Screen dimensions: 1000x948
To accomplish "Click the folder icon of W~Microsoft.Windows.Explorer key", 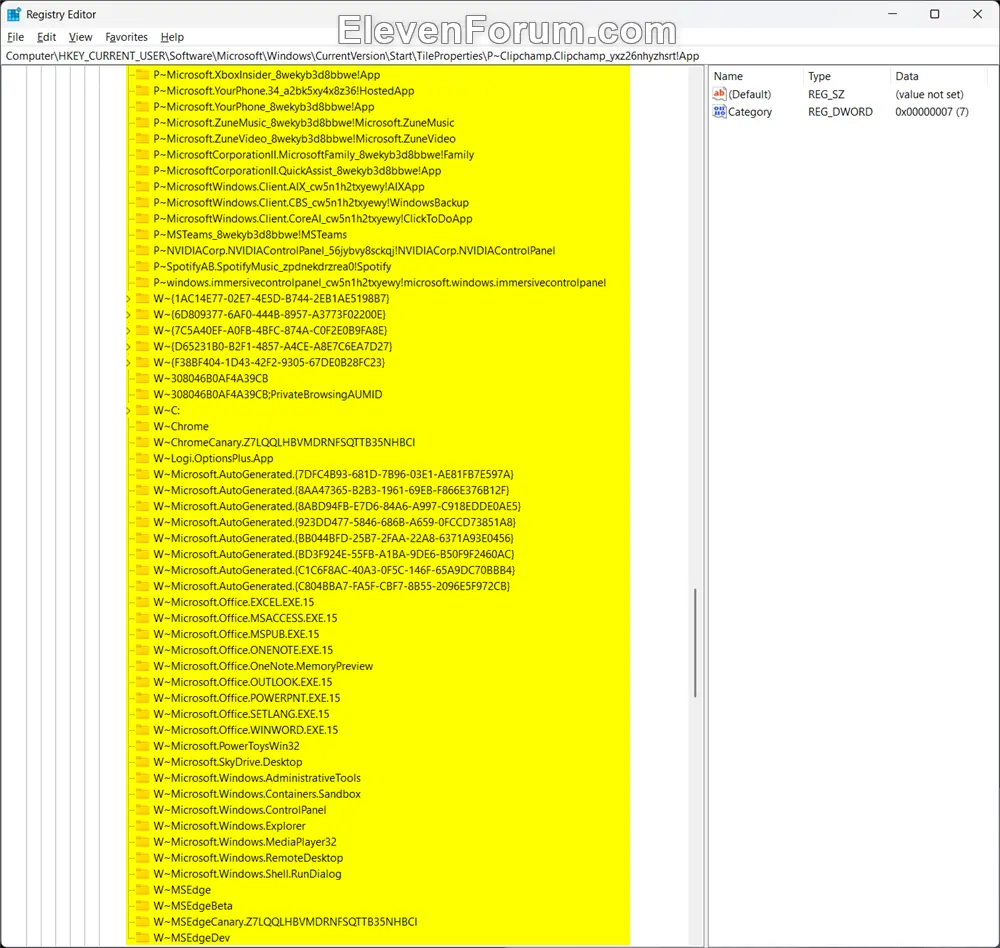I will coord(142,826).
